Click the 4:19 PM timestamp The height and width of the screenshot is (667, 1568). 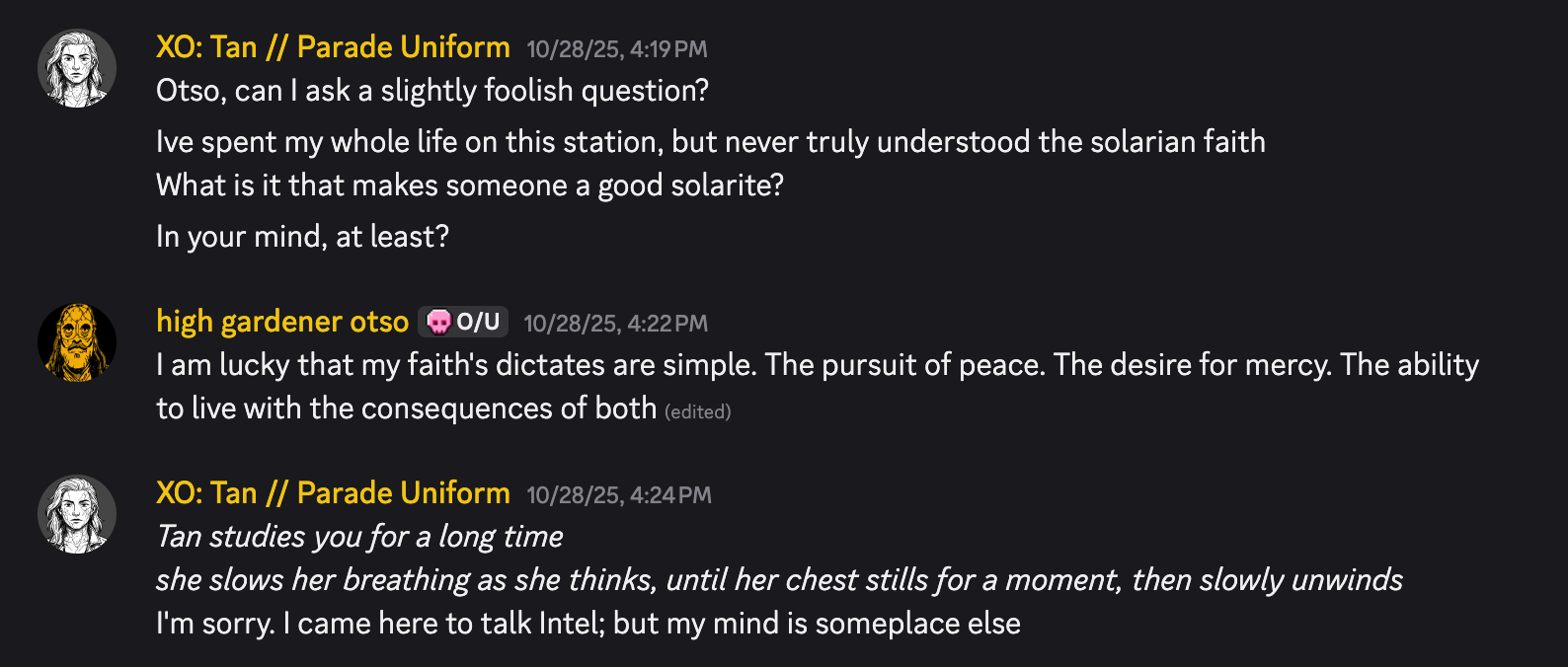[x=617, y=49]
